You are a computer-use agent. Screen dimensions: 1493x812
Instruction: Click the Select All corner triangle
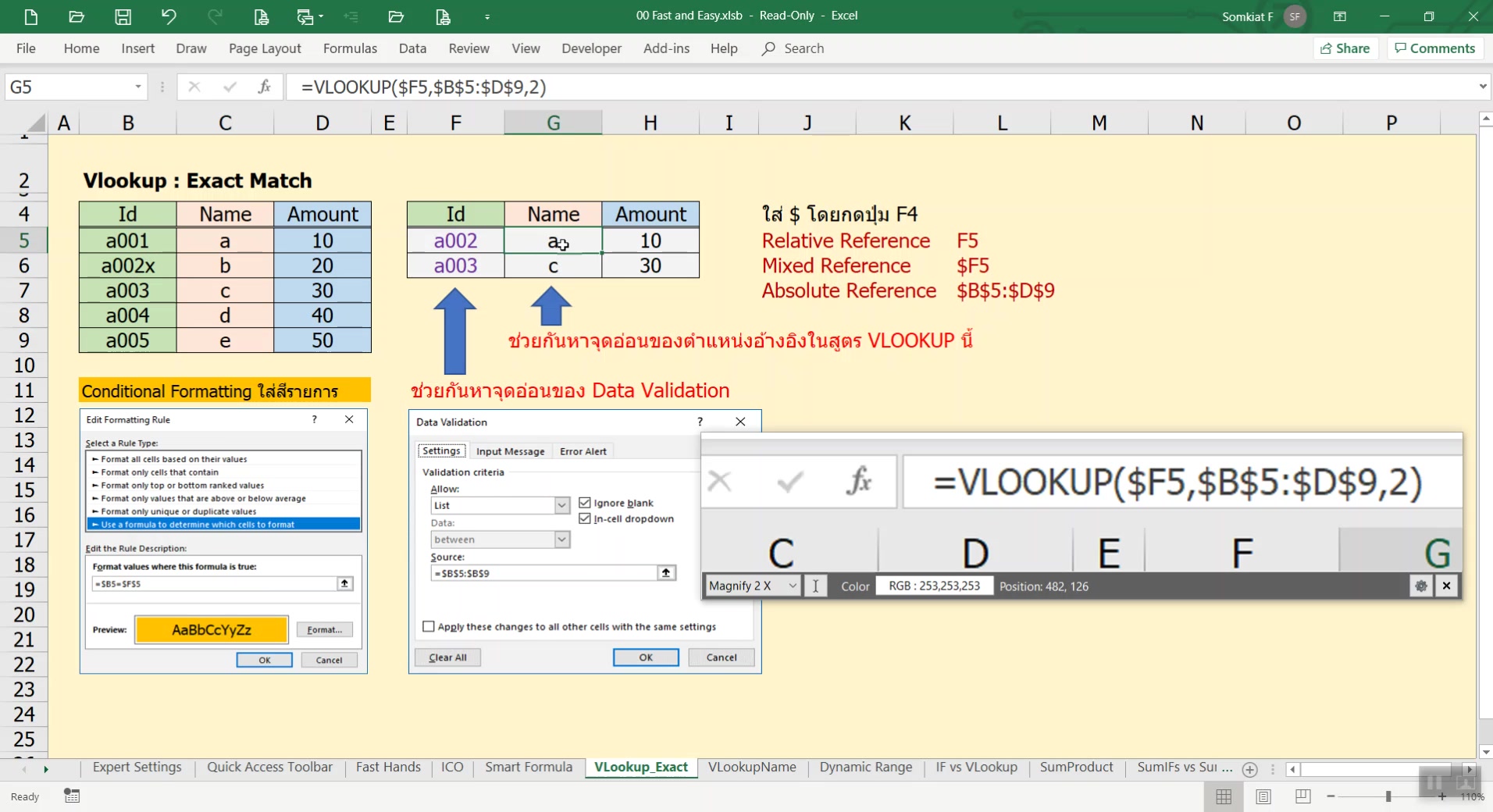(x=34, y=123)
